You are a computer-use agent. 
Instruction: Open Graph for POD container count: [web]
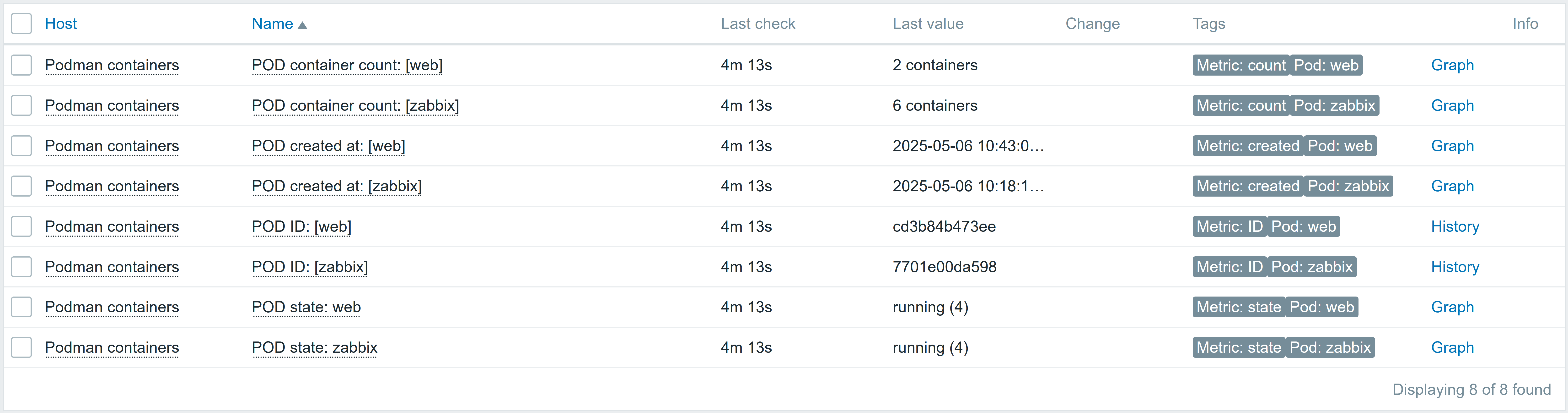tap(1452, 65)
